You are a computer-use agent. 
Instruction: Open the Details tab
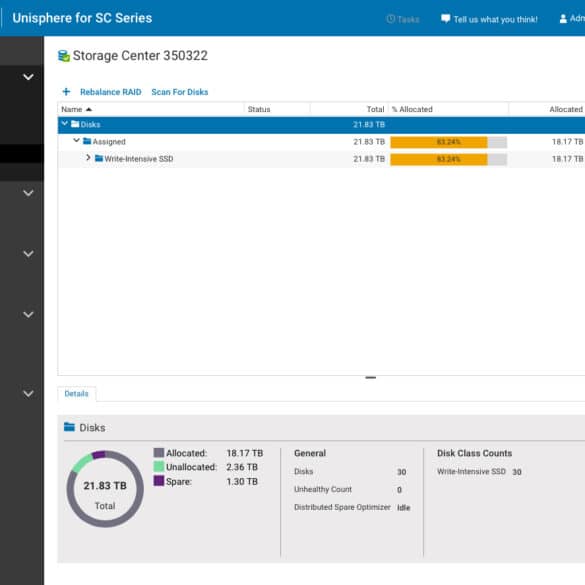pyautogui.click(x=76, y=394)
